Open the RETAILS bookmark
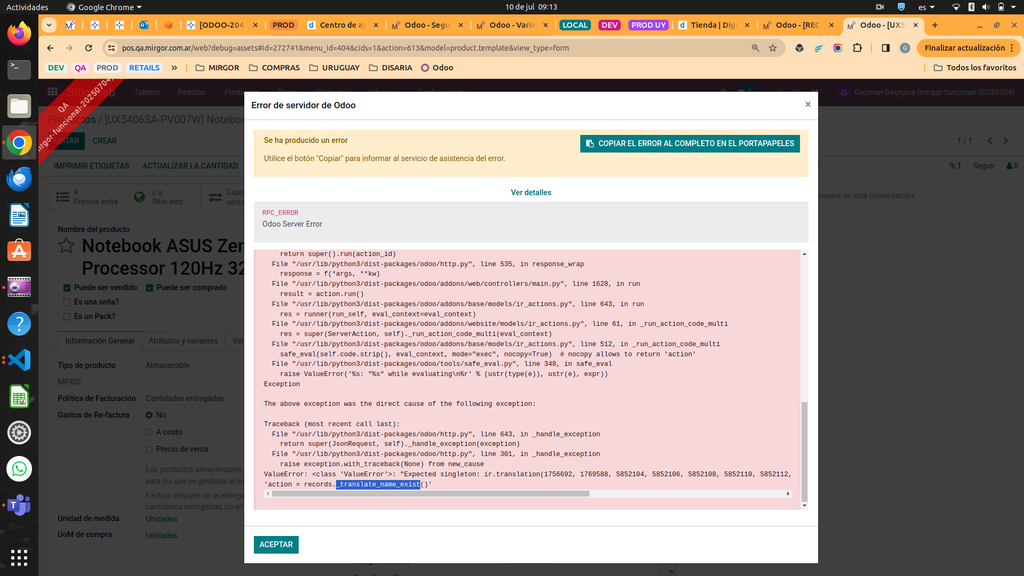 pos(144,67)
